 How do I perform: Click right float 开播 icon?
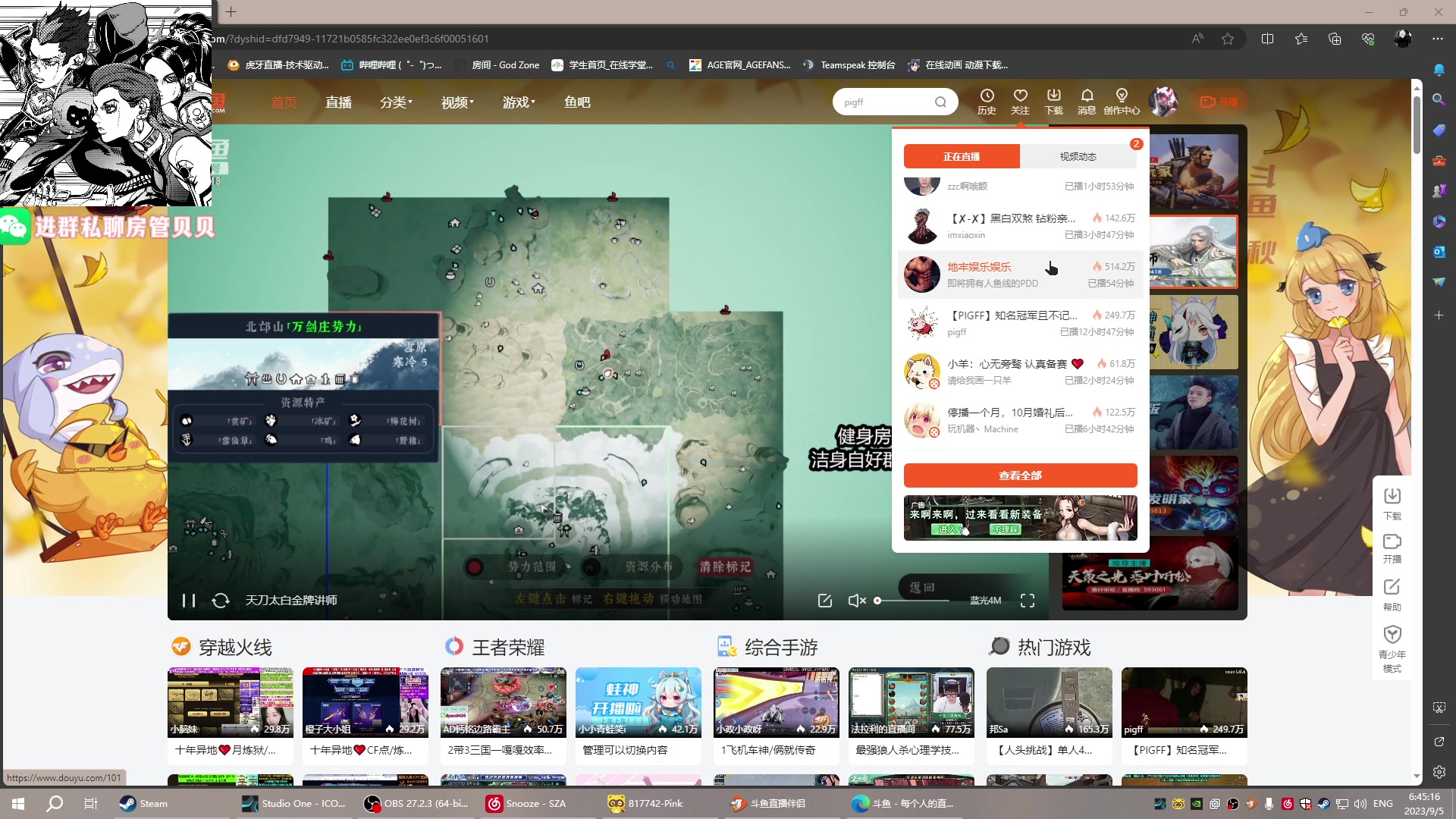(1392, 548)
